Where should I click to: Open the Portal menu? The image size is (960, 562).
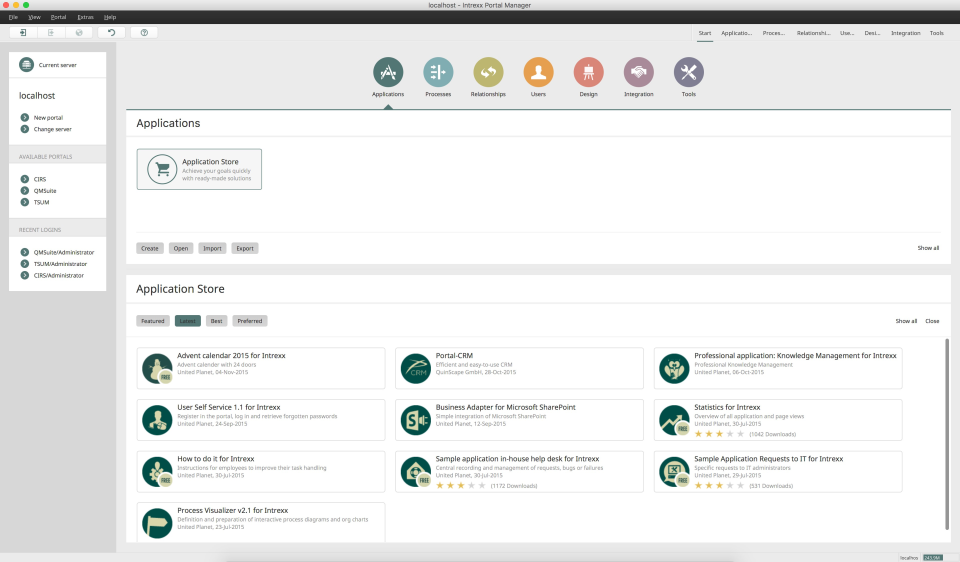point(59,17)
